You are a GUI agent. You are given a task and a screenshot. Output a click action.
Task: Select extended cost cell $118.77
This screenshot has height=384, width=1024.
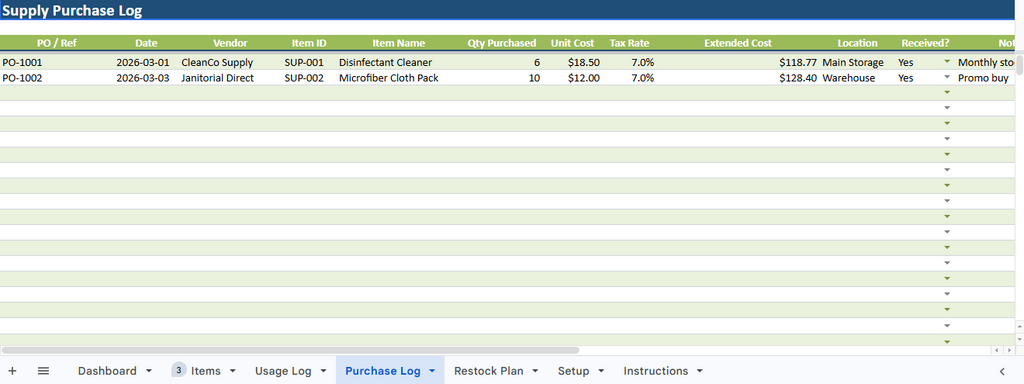(x=798, y=63)
